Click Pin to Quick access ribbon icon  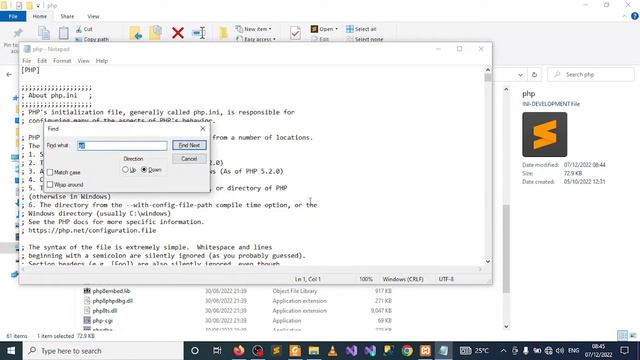[17, 33]
